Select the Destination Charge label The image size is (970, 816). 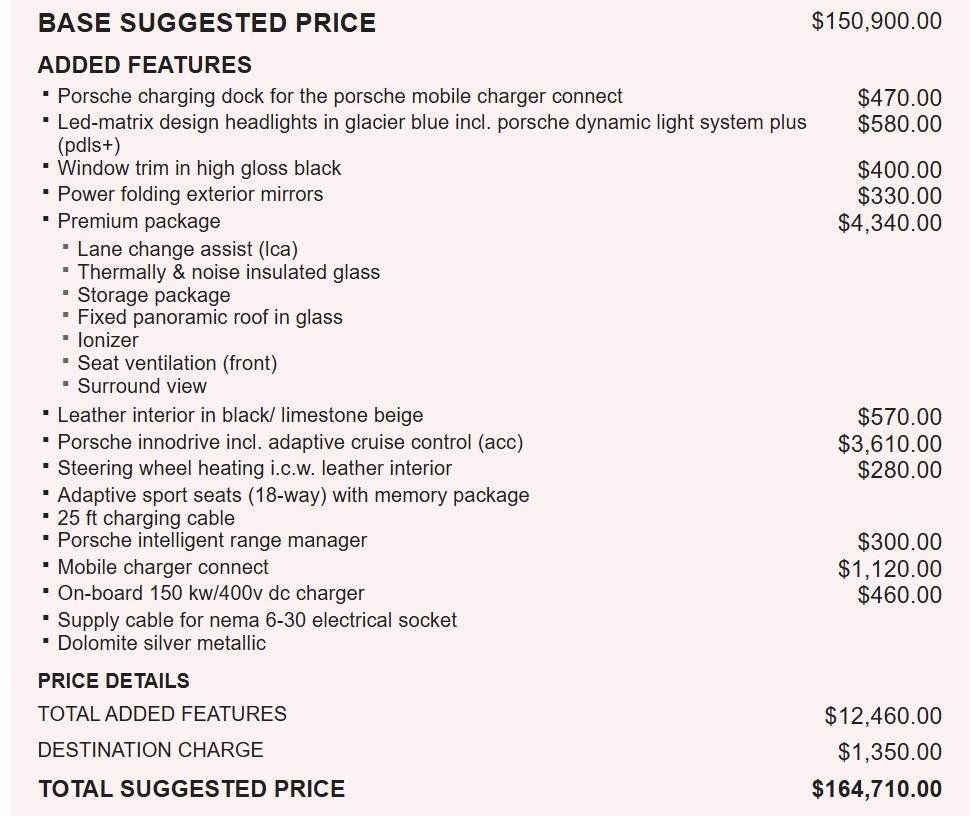(150, 750)
